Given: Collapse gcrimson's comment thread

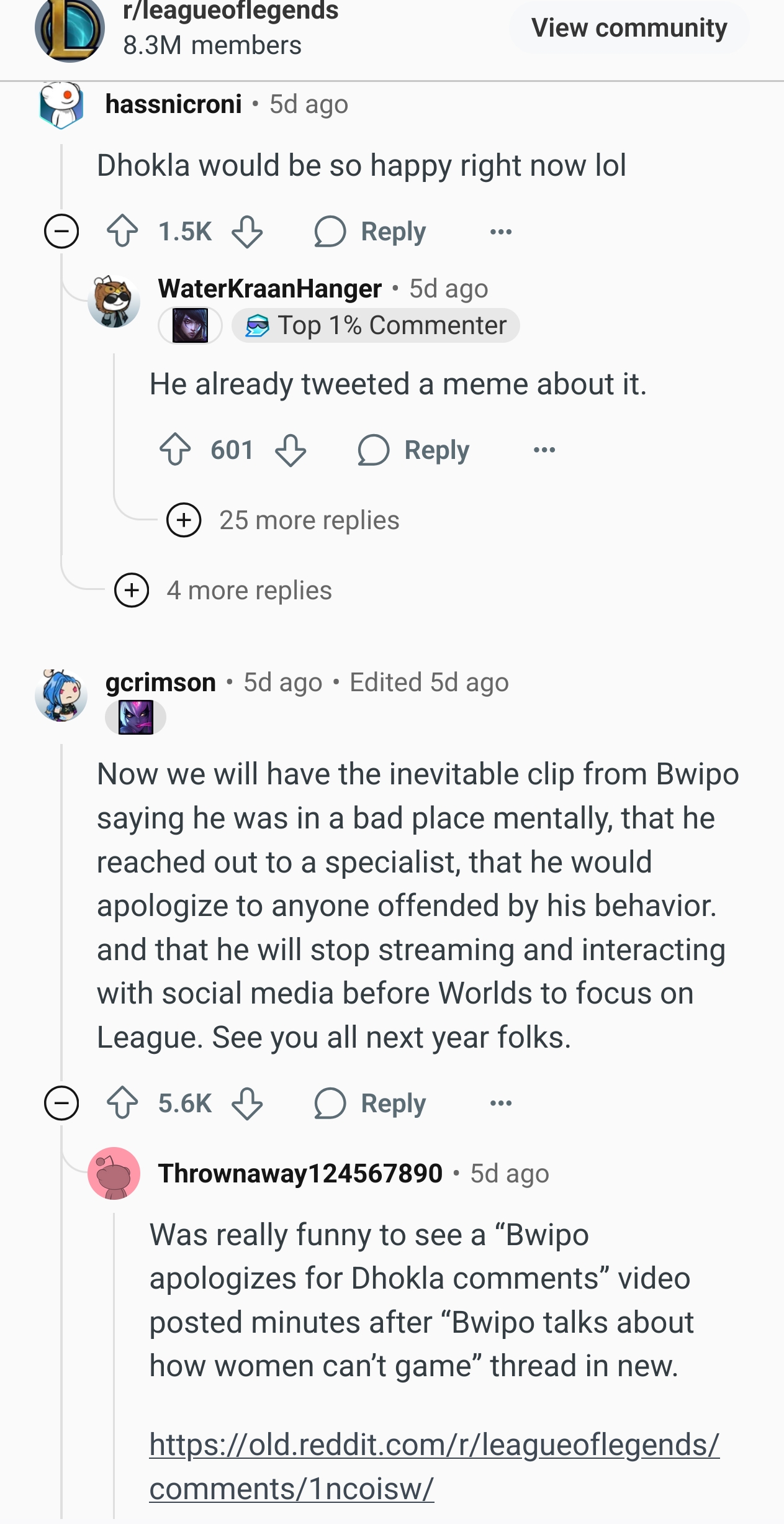Looking at the screenshot, I should (61, 1104).
